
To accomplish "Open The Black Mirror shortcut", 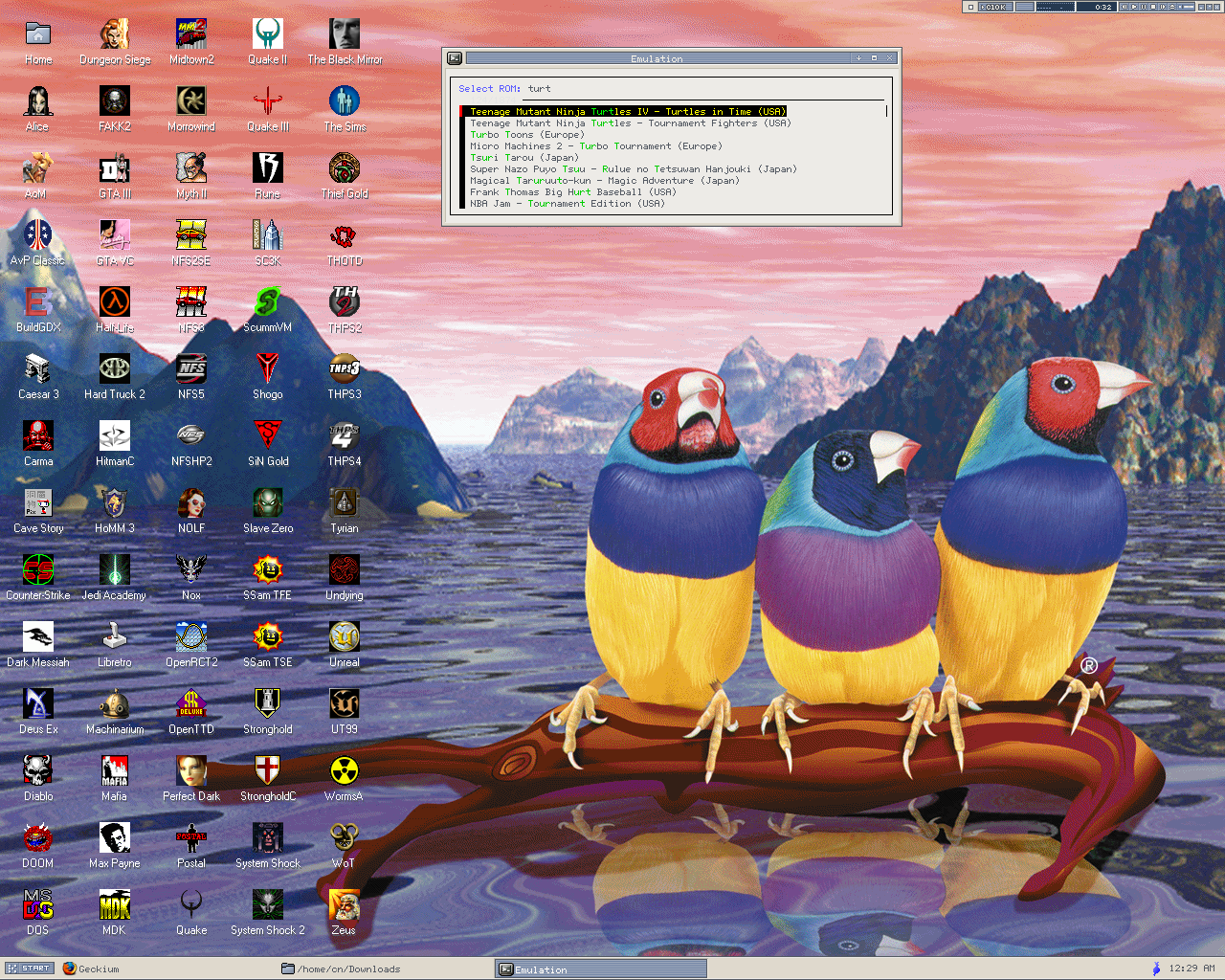I will pyautogui.click(x=345, y=40).
